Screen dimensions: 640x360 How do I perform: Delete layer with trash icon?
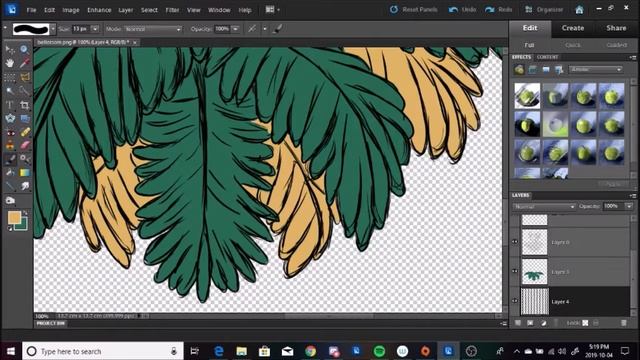tap(624, 323)
